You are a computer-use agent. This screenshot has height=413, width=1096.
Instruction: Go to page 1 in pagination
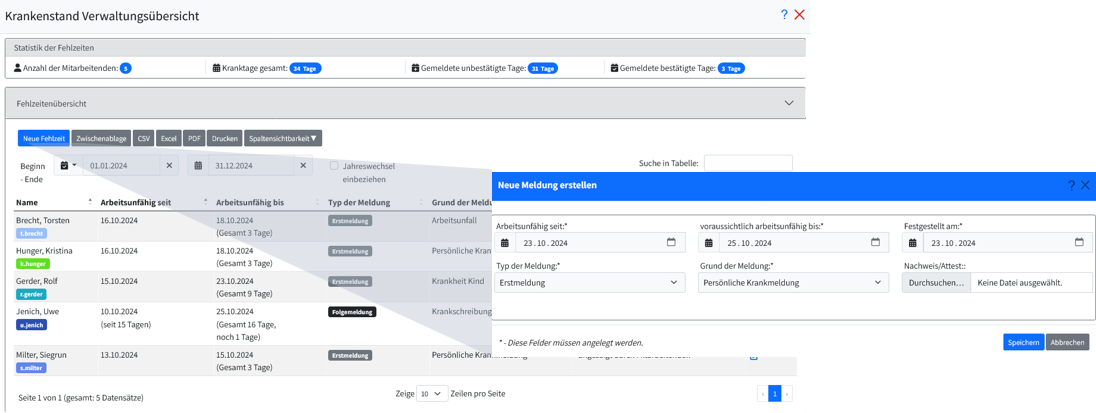click(774, 394)
